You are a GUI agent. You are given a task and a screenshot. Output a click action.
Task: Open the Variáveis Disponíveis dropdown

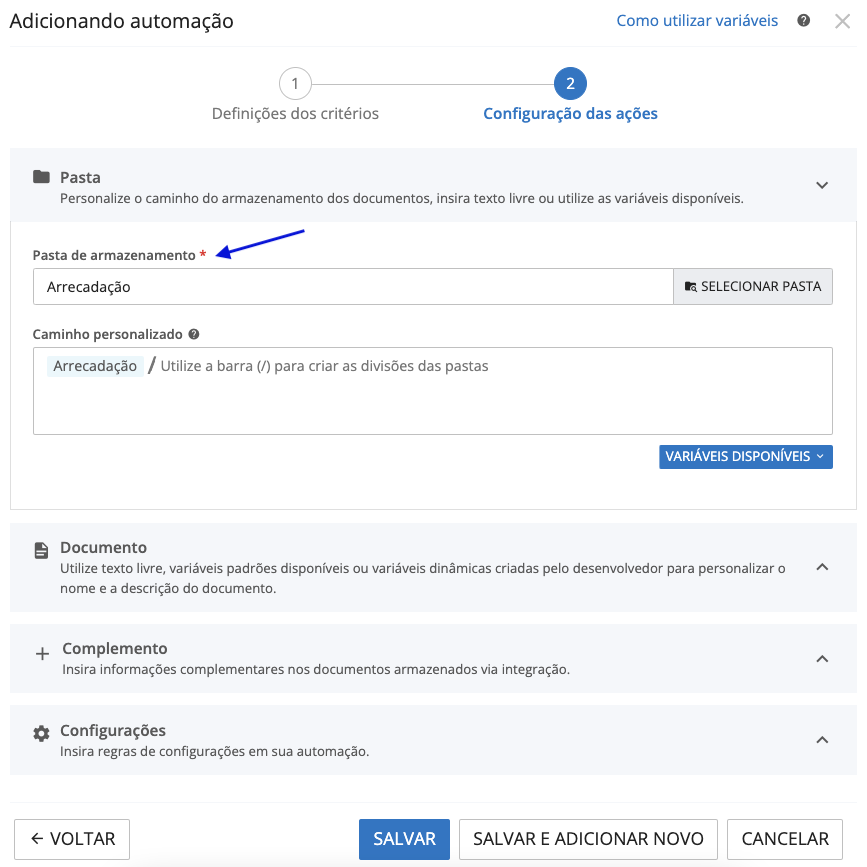coord(745,456)
